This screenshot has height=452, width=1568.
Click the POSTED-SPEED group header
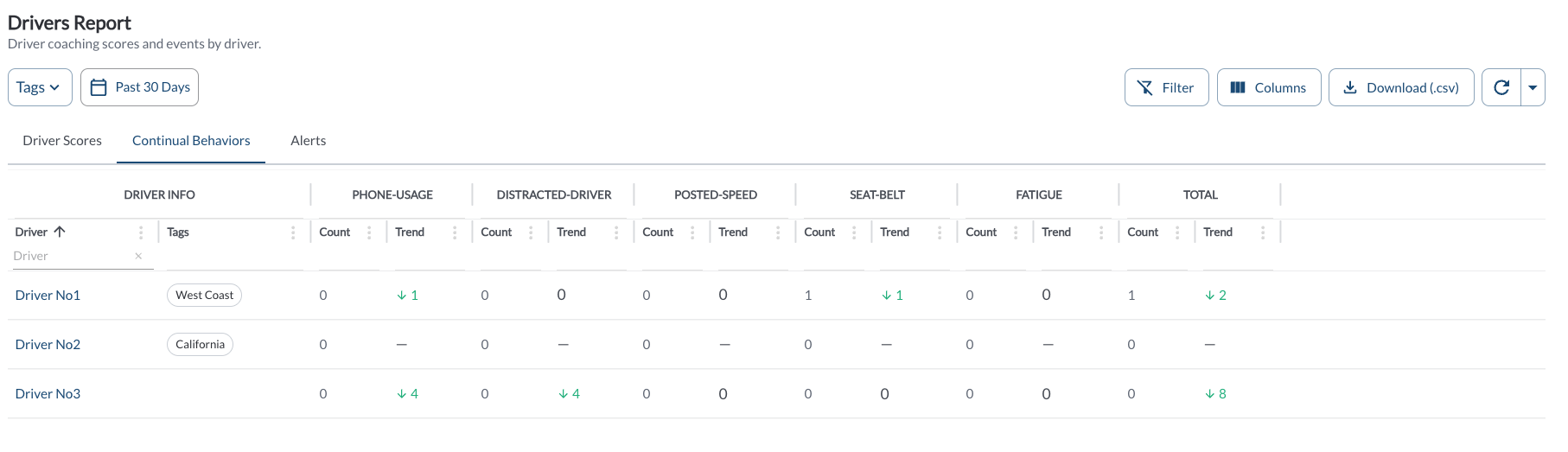716,194
